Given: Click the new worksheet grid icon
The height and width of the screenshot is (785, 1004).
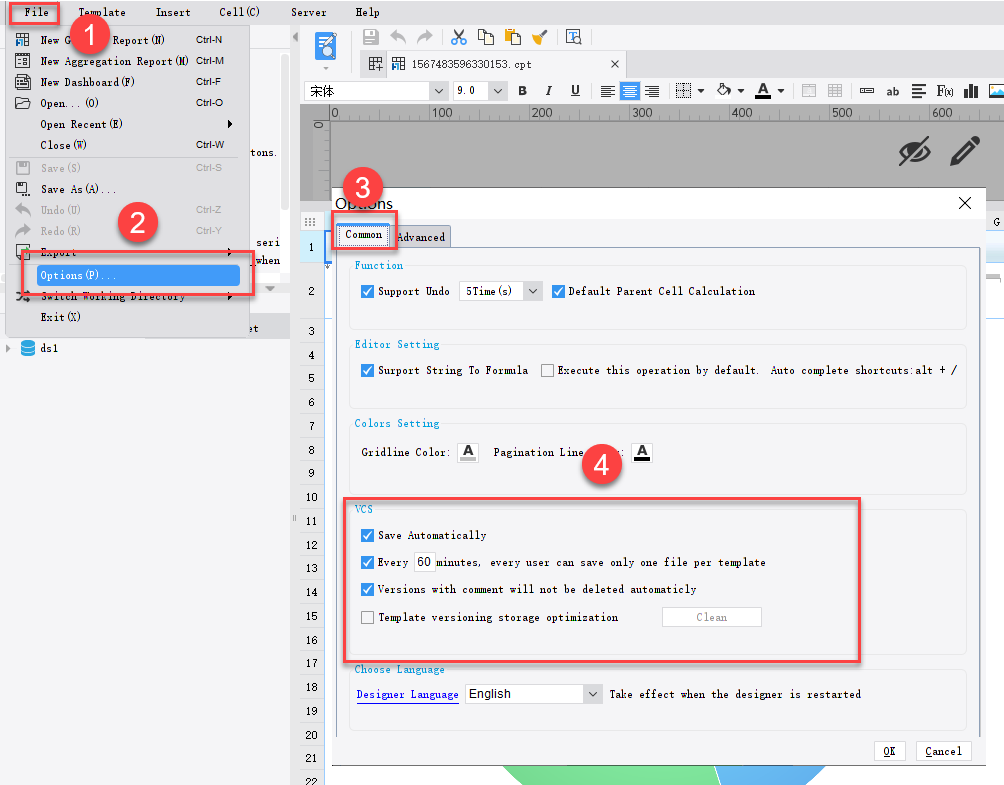Looking at the screenshot, I should (x=376, y=64).
